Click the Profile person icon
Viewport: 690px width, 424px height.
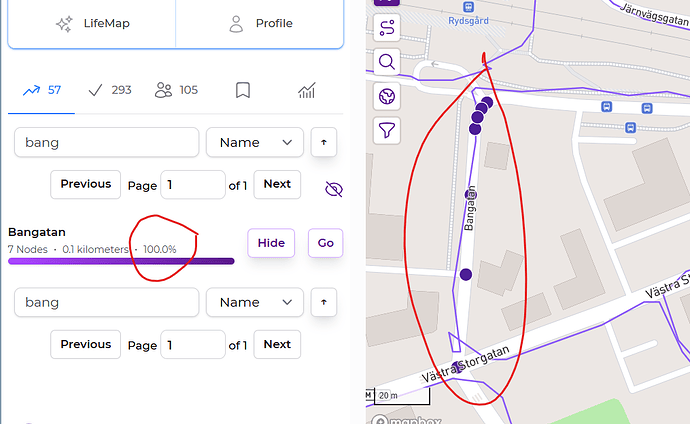236,24
